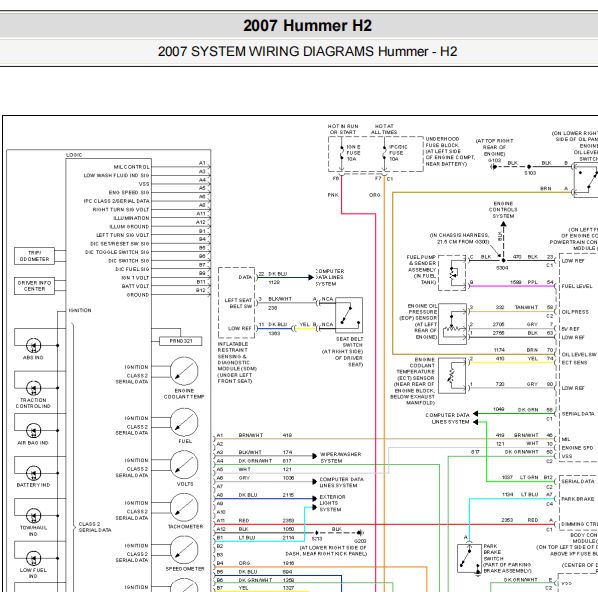Viewport: 598px width, 592px height.
Task: Click the "S304" splice label
Action: pyautogui.click(x=502, y=268)
